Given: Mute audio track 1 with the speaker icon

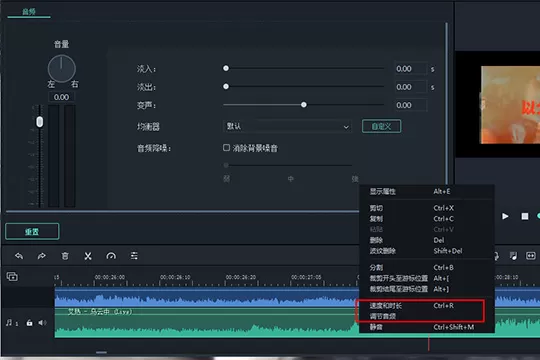Looking at the screenshot, I should click(x=42, y=323).
